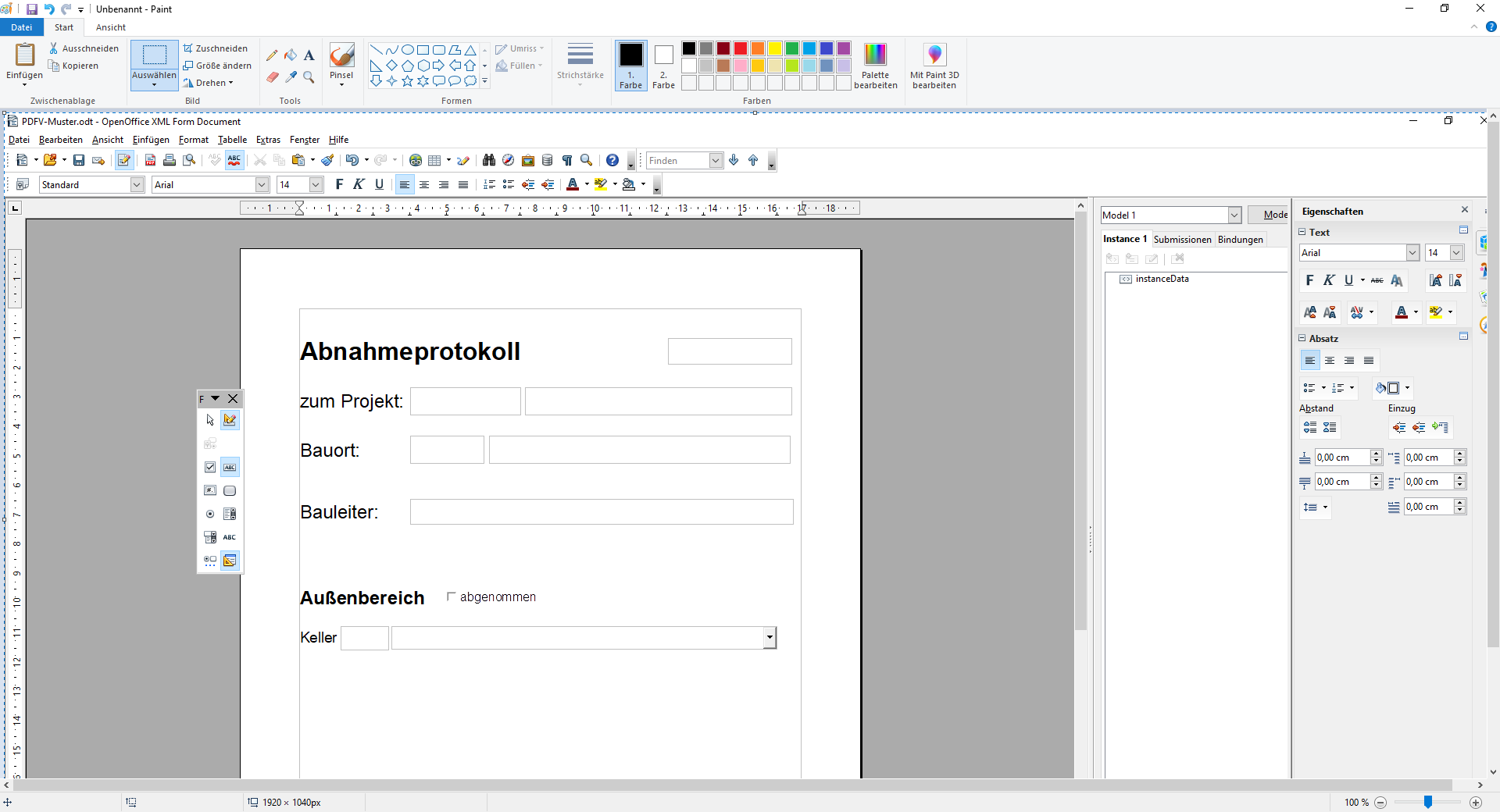Click Mit Paint 3D bearbeiten button
Screen dimensions: 1500x812
(x=934, y=66)
